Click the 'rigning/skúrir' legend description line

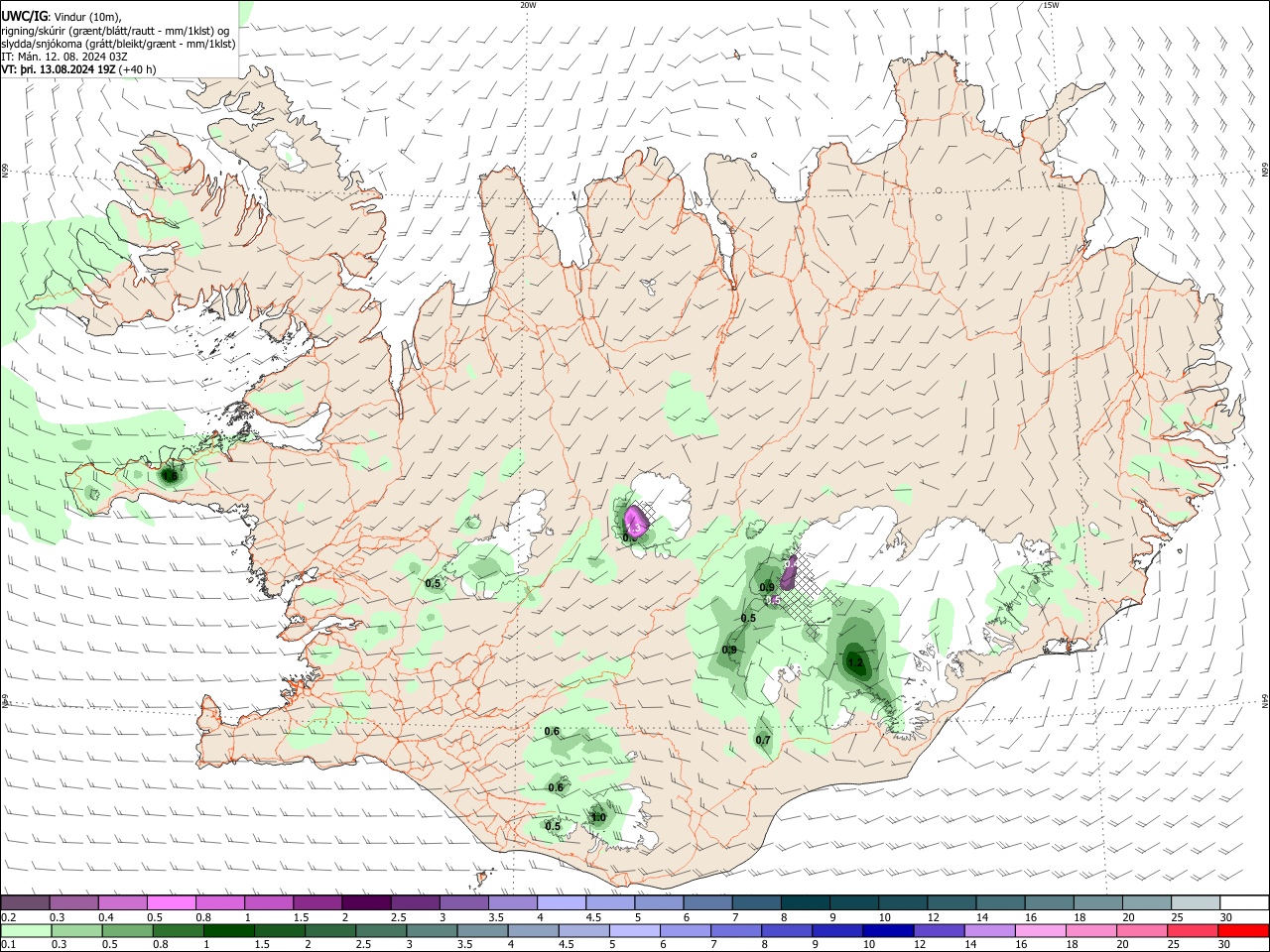(114, 30)
